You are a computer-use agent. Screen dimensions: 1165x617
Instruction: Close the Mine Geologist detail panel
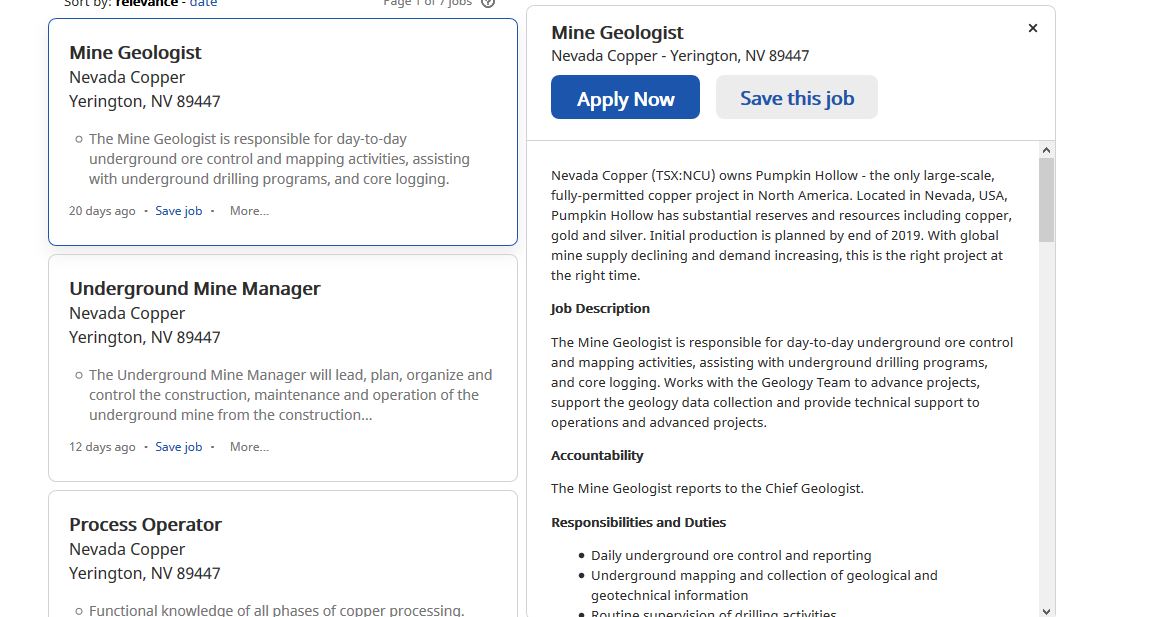pos(1032,28)
